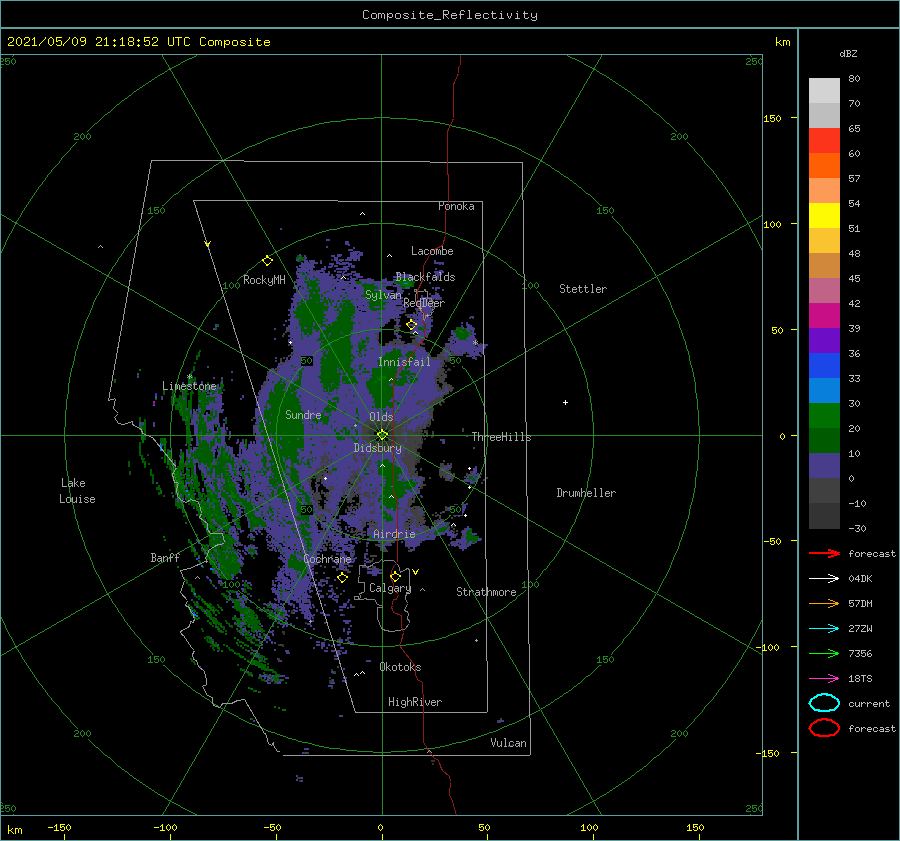The image size is (900, 841).
Task: Click the Sylvan map label
Action: pyautogui.click(x=383, y=295)
